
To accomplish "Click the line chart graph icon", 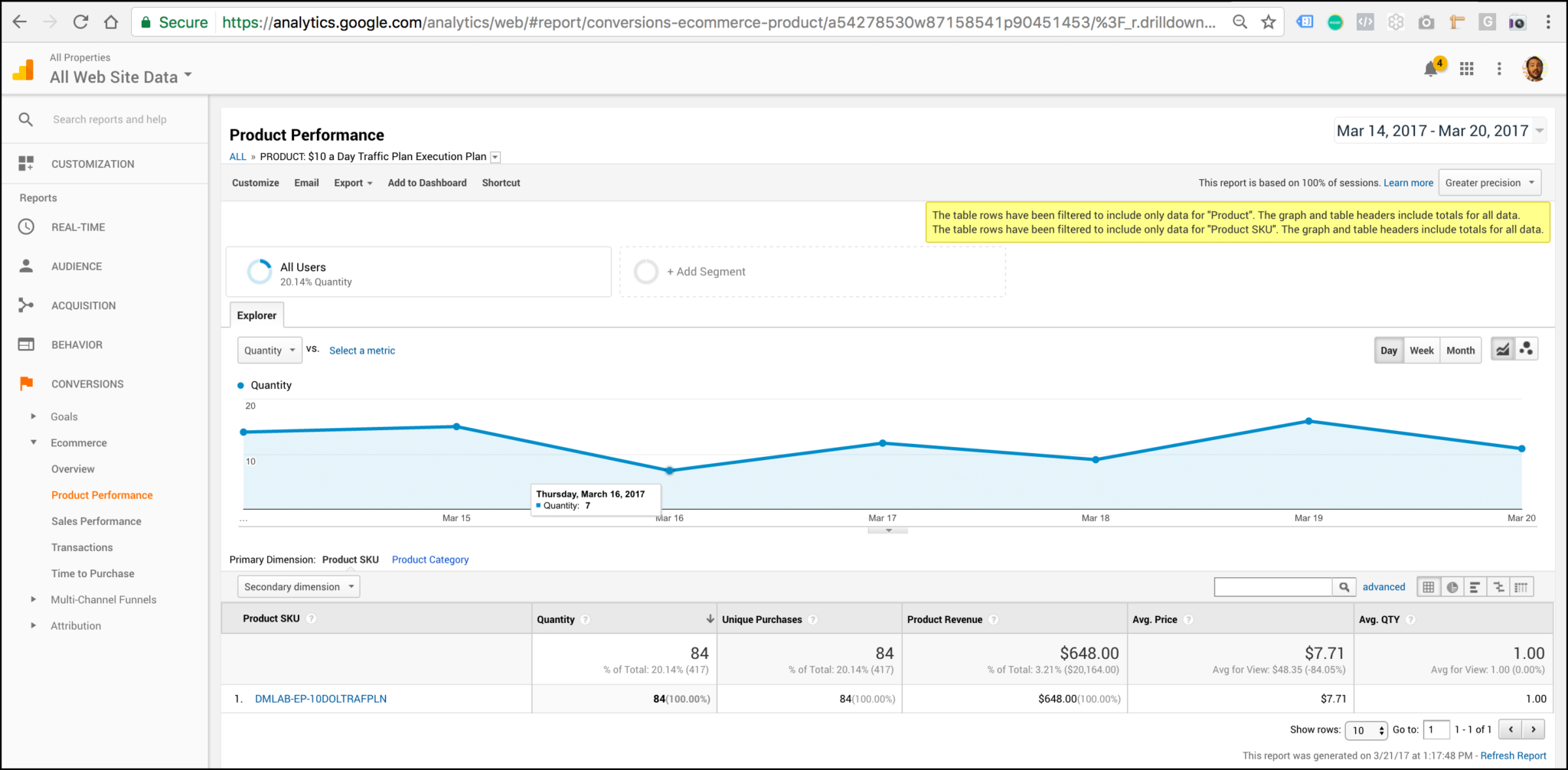I will [1502, 349].
